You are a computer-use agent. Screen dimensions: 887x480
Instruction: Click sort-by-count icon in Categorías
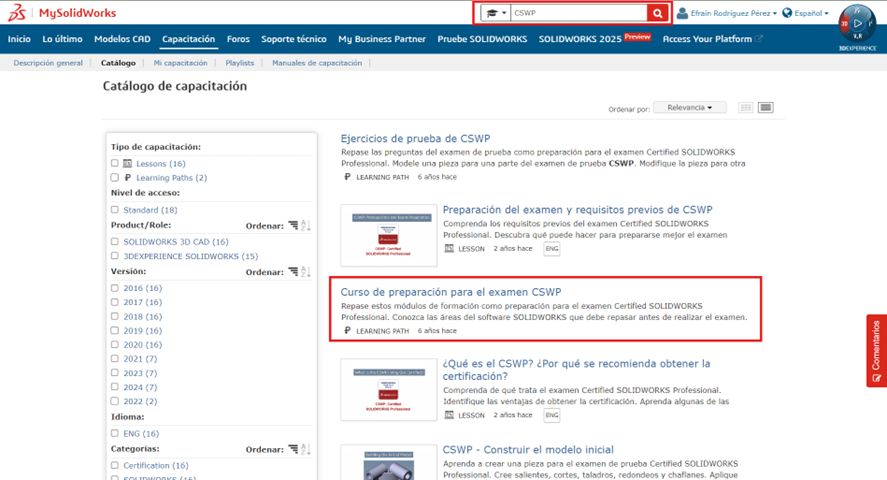pyautogui.click(x=293, y=449)
